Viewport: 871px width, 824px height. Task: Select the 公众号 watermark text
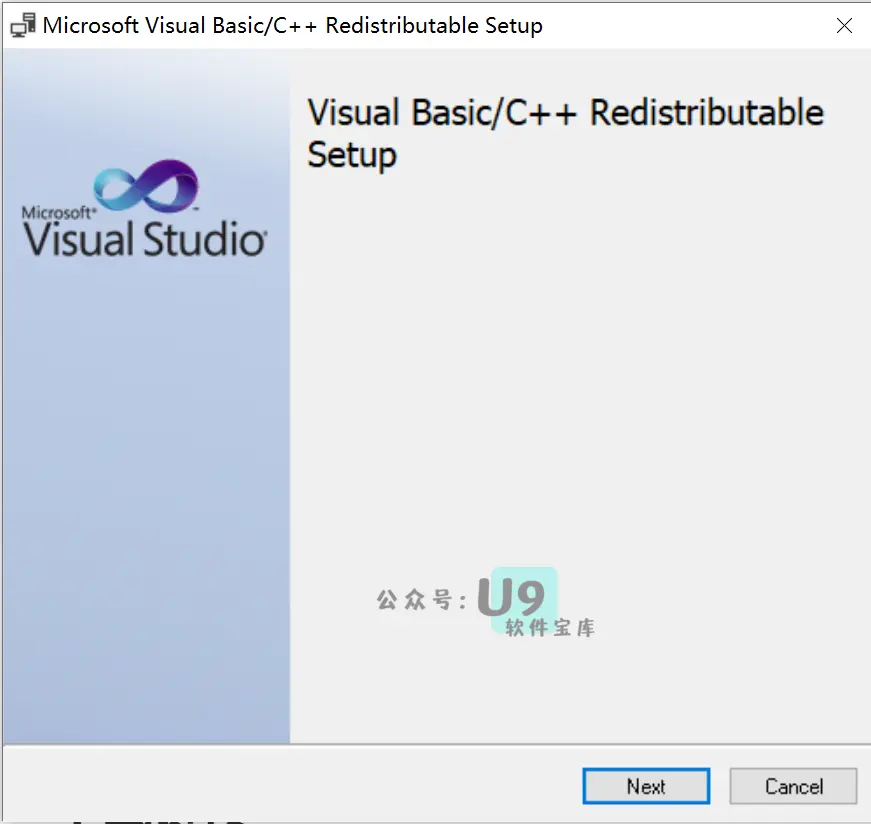tap(419, 598)
